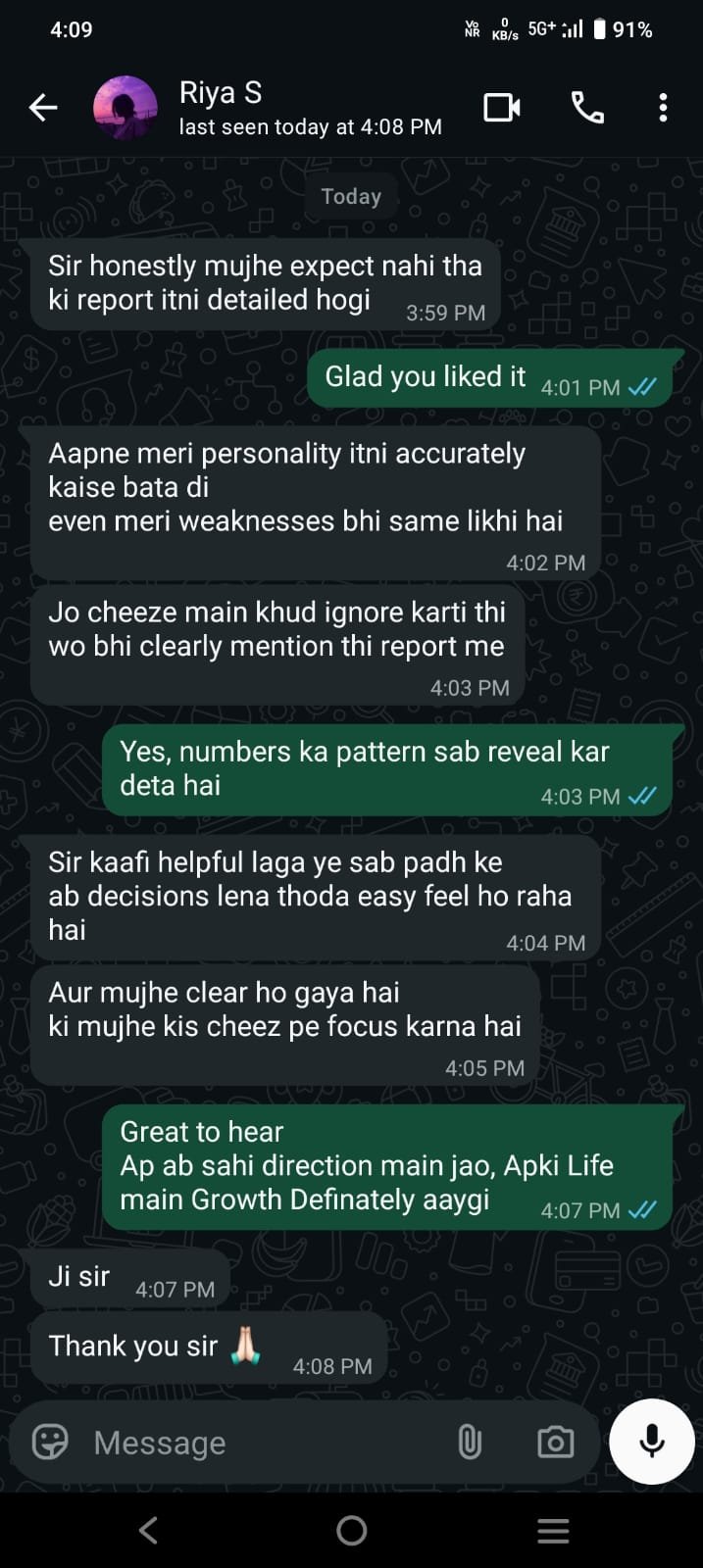This screenshot has width=703, height=1568.
Task: Open the emoji picker in message bar
Action: tap(50, 1442)
